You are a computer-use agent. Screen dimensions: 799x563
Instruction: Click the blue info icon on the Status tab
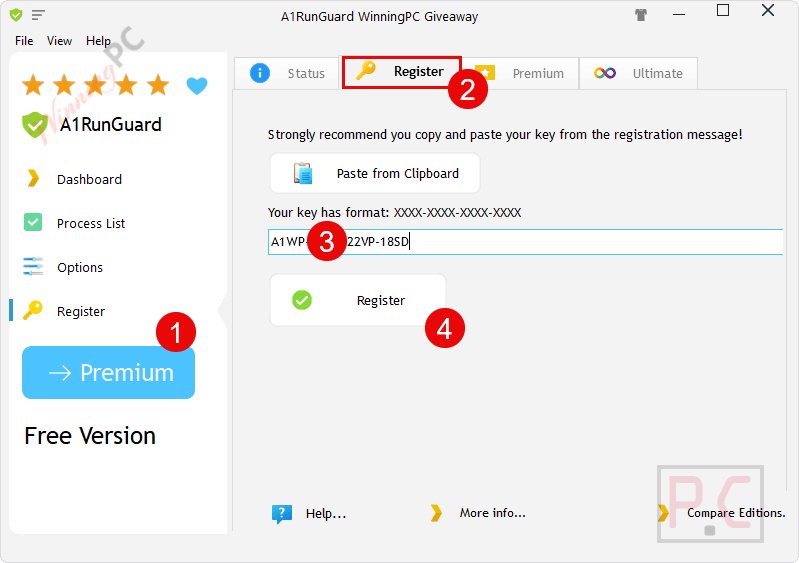(260, 73)
